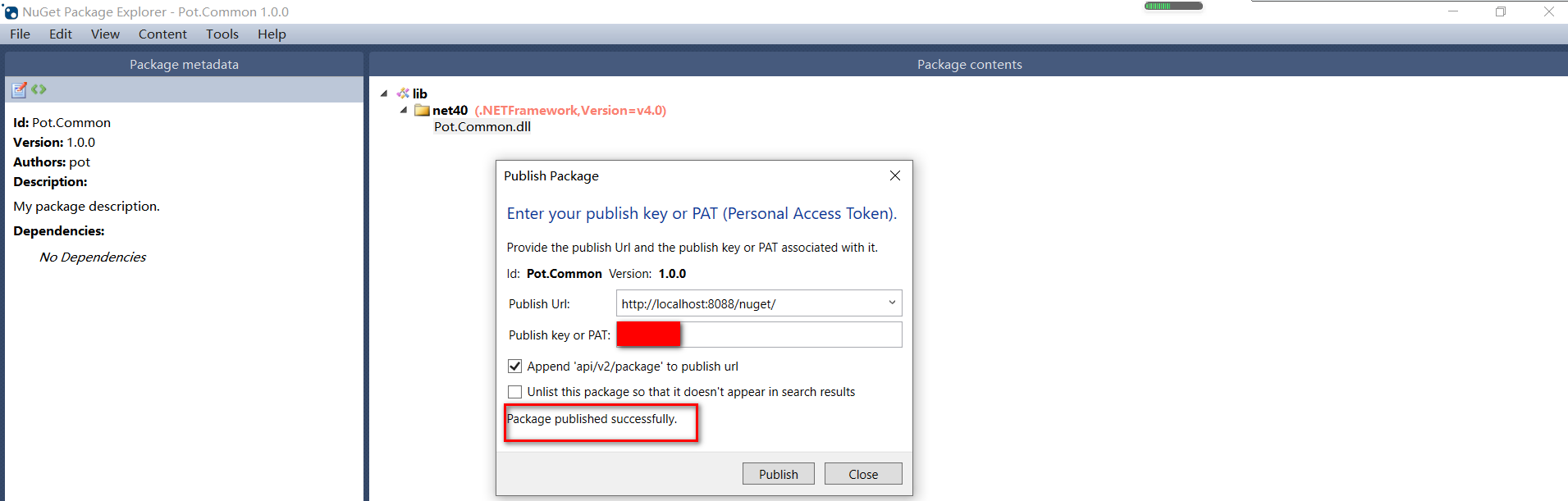
Task: Click the My package description text
Action: click(x=86, y=206)
